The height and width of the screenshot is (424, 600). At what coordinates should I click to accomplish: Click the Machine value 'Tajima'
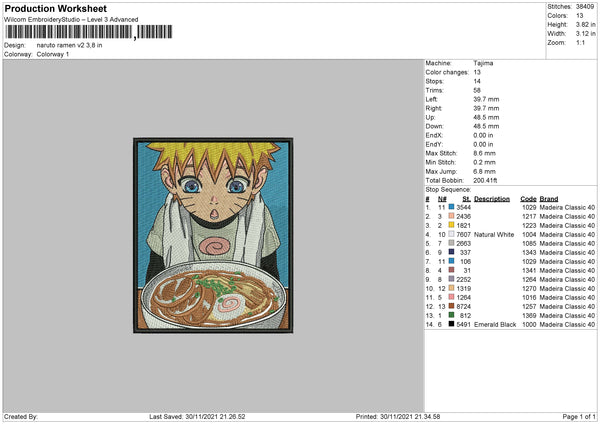click(x=483, y=63)
